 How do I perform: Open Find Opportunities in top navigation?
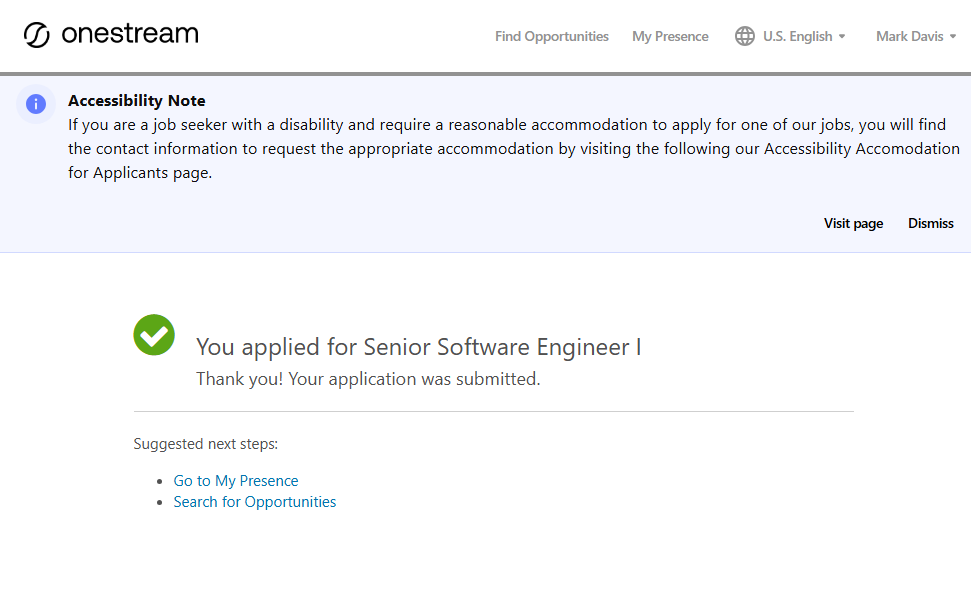[551, 36]
